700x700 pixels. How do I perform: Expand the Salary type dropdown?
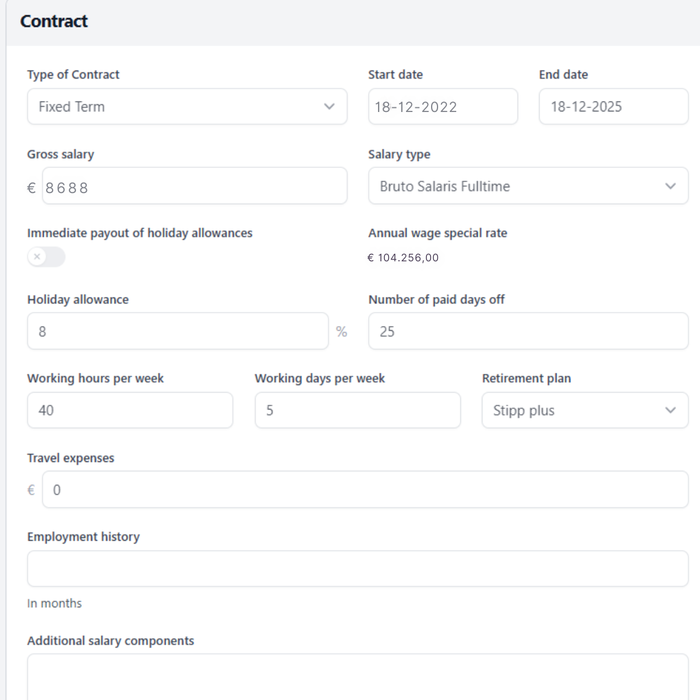coord(528,186)
